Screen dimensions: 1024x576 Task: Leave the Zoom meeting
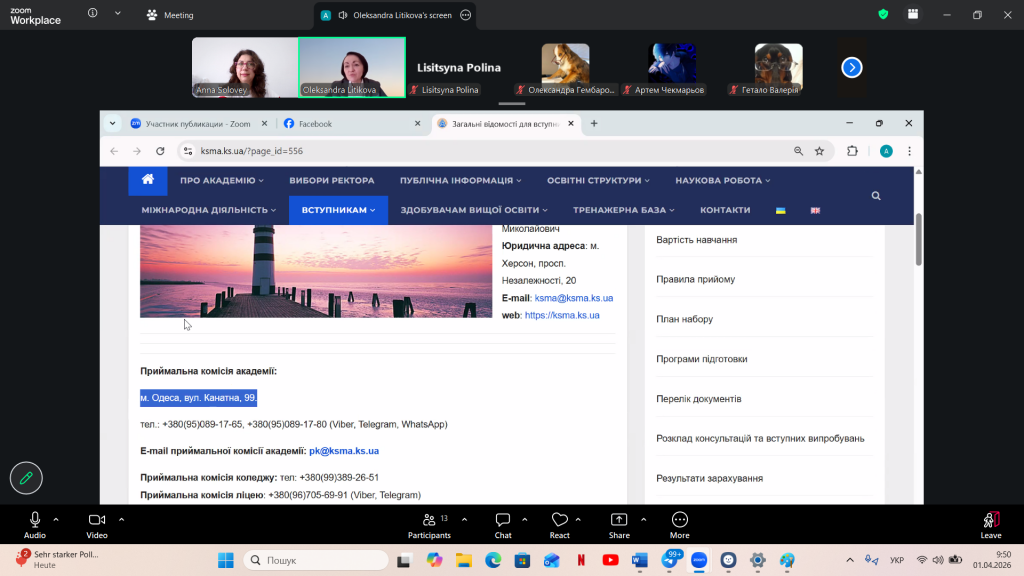pos(990,521)
